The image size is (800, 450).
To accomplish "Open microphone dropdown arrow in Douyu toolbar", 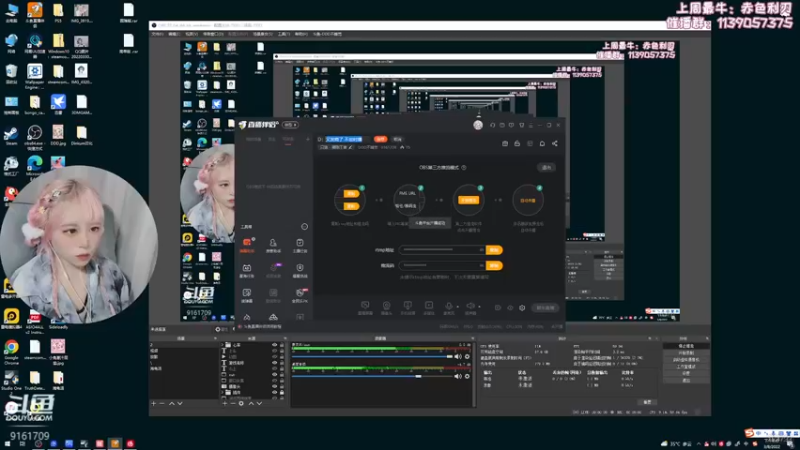I will pyautogui.click(x=457, y=307).
